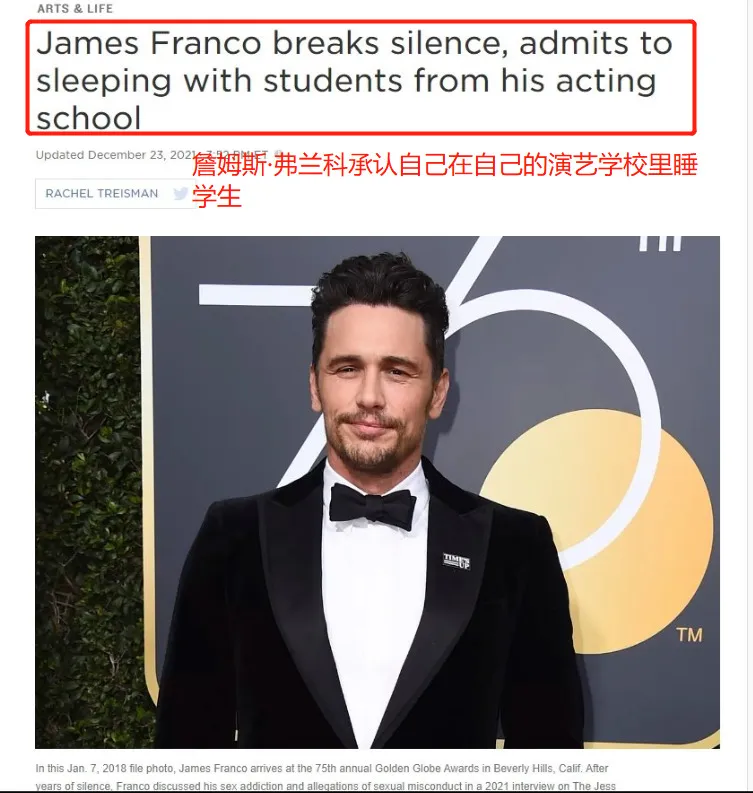Open the main Golden Globes article photo

click(377, 492)
